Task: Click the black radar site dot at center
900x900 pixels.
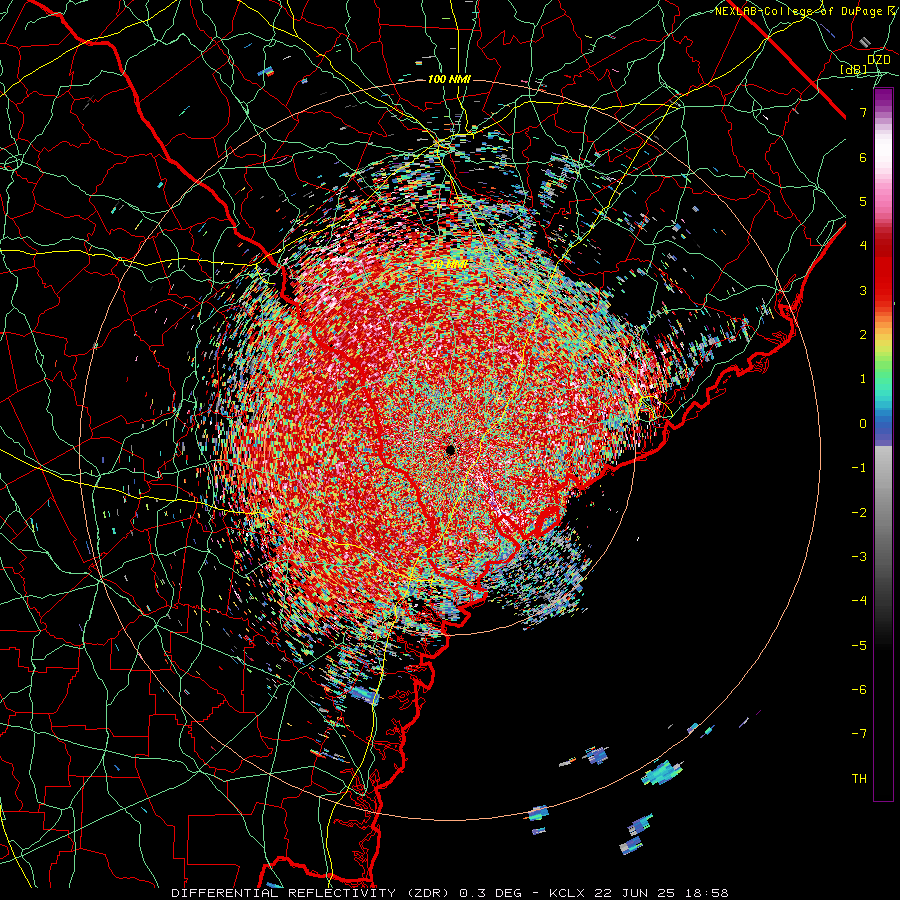Action: tap(451, 449)
